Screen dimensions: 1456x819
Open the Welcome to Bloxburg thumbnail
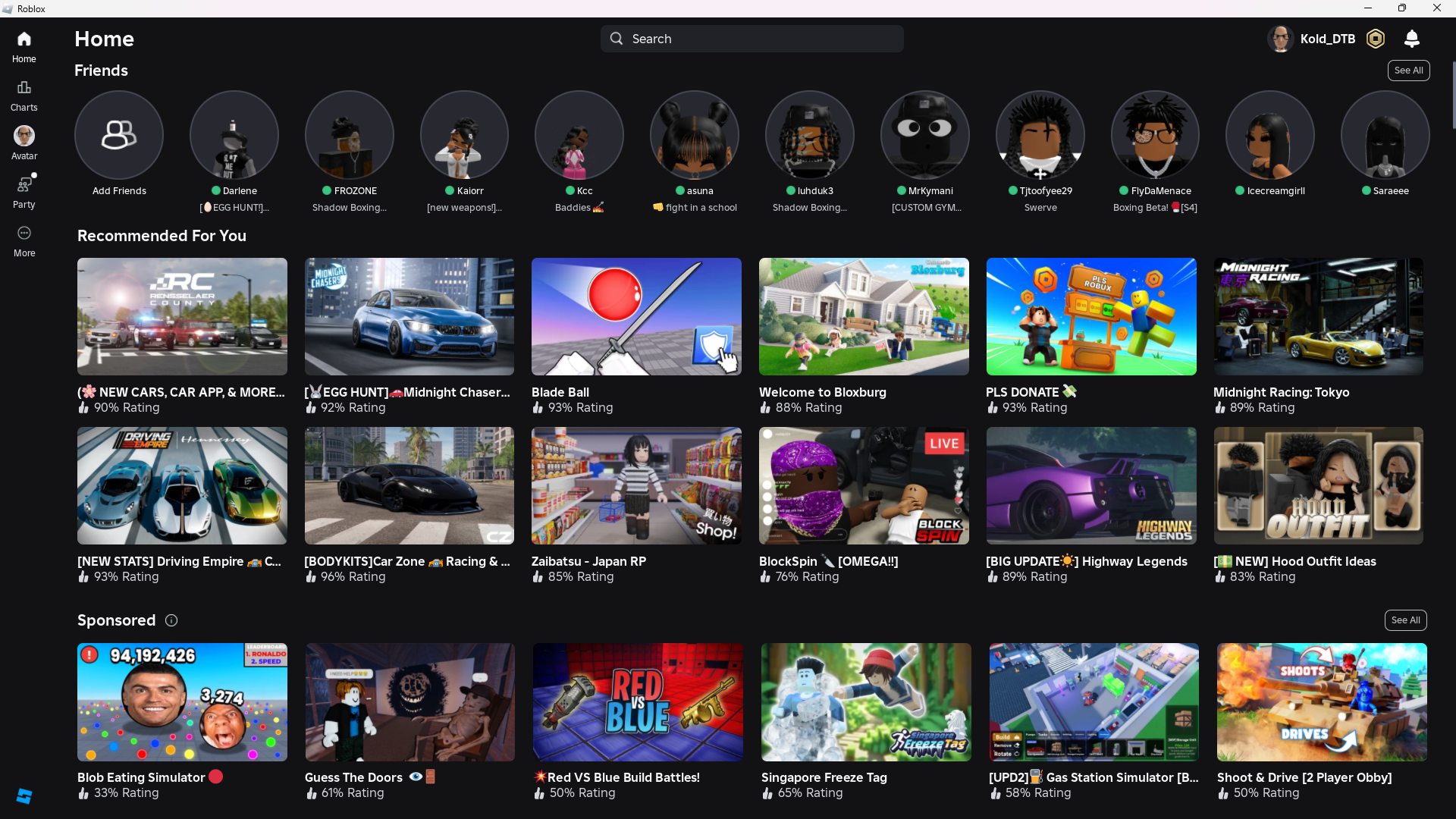coord(864,316)
